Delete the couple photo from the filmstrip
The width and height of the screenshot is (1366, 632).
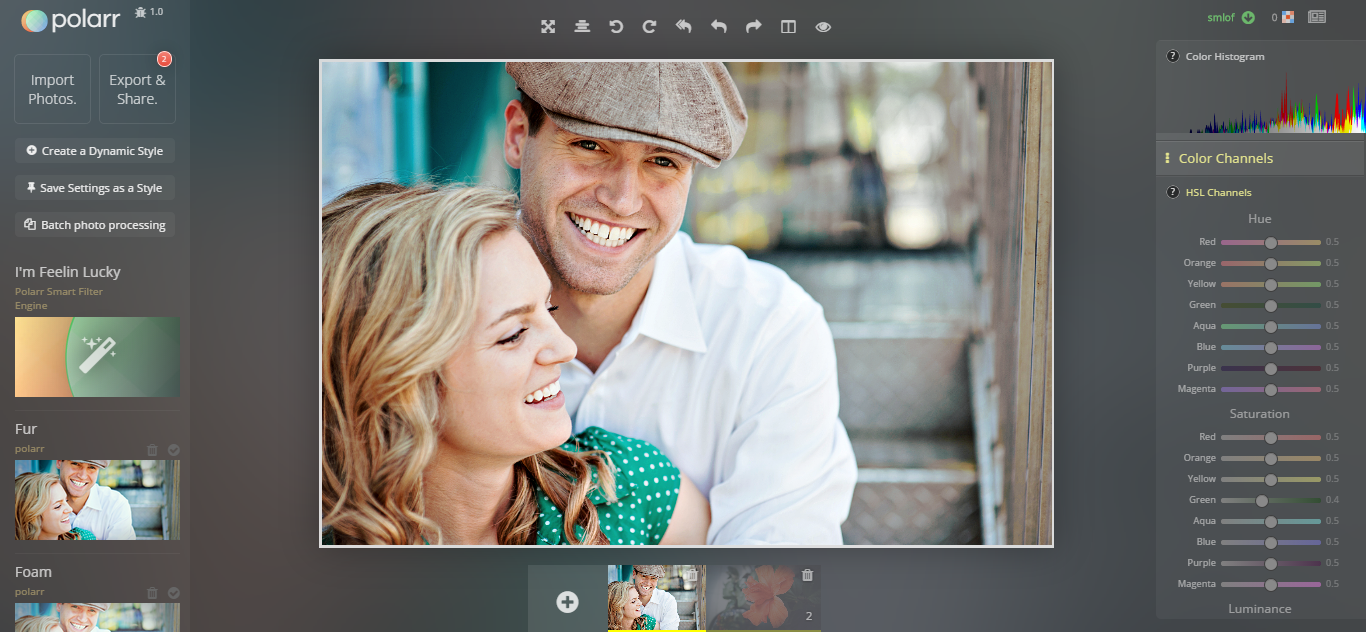pos(691,575)
